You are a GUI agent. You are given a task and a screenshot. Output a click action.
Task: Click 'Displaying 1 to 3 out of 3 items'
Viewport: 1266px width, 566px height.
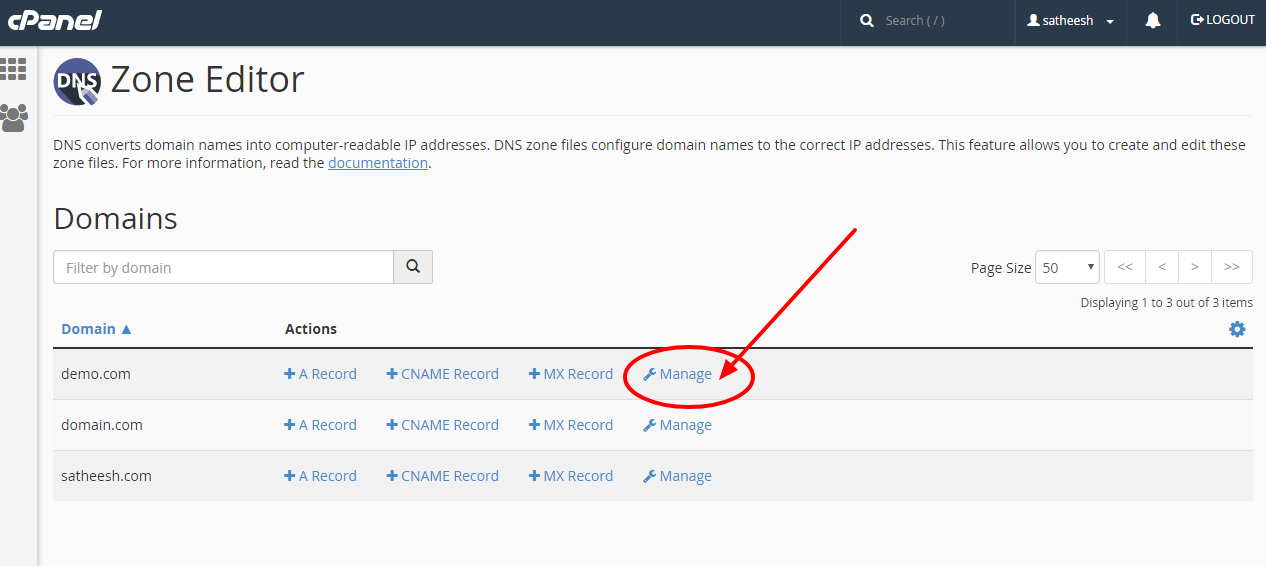pyautogui.click(x=1166, y=302)
